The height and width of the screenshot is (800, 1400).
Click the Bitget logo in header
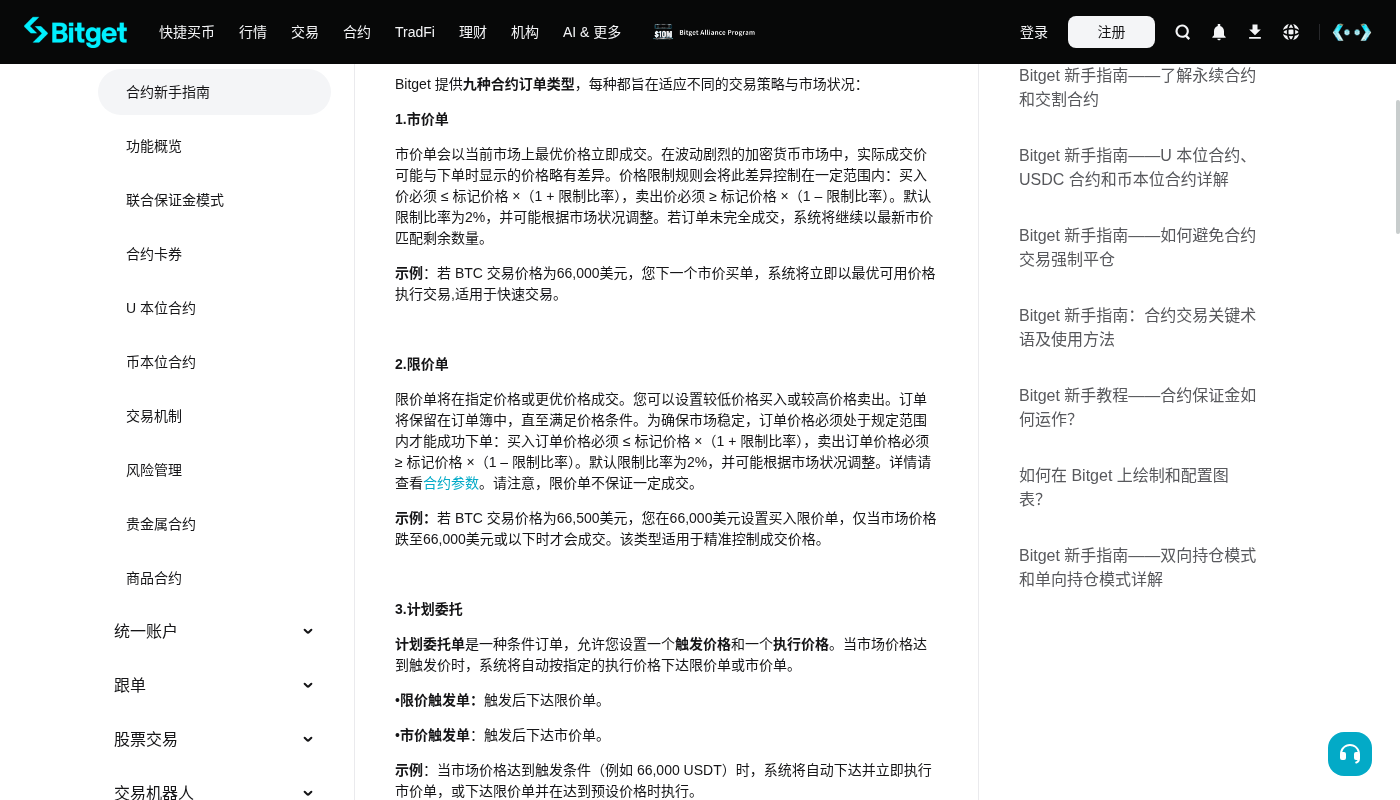[76, 32]
